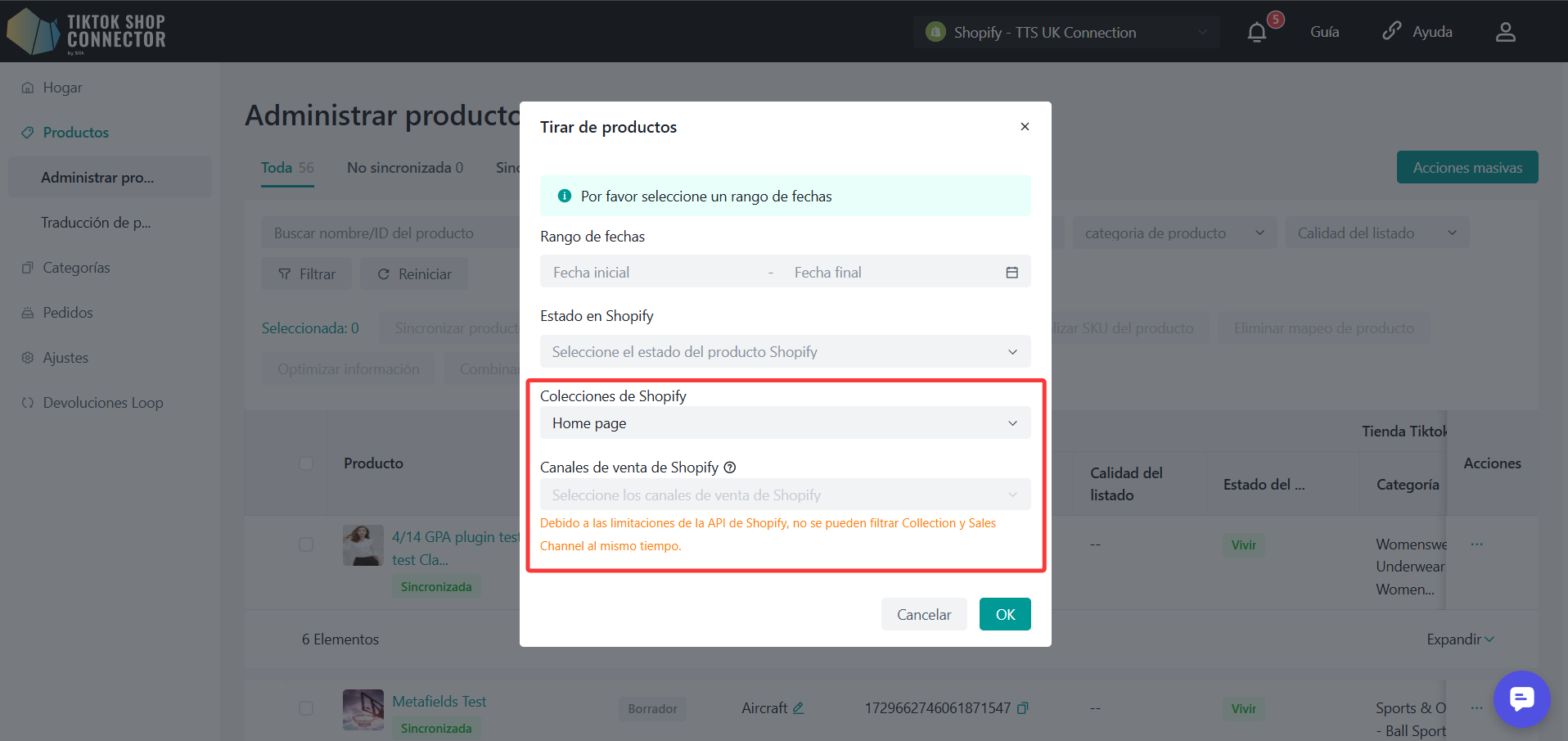Open the Estado en Shopify dropdown
This screenshot has height=741, width=1568.
pyautogui.click(x=784, y=352)
